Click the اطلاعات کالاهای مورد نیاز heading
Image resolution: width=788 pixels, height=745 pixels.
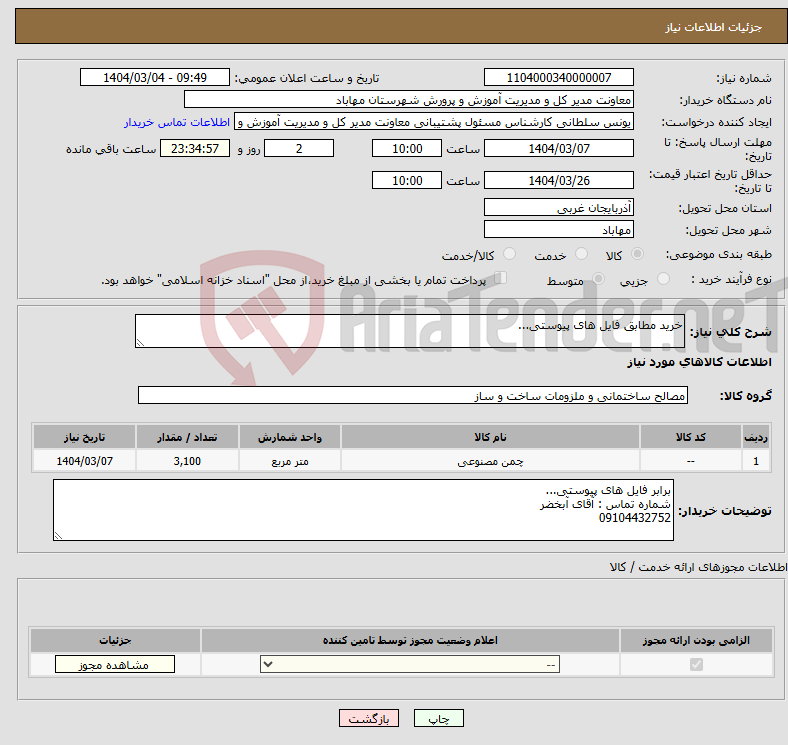[699, 362]
